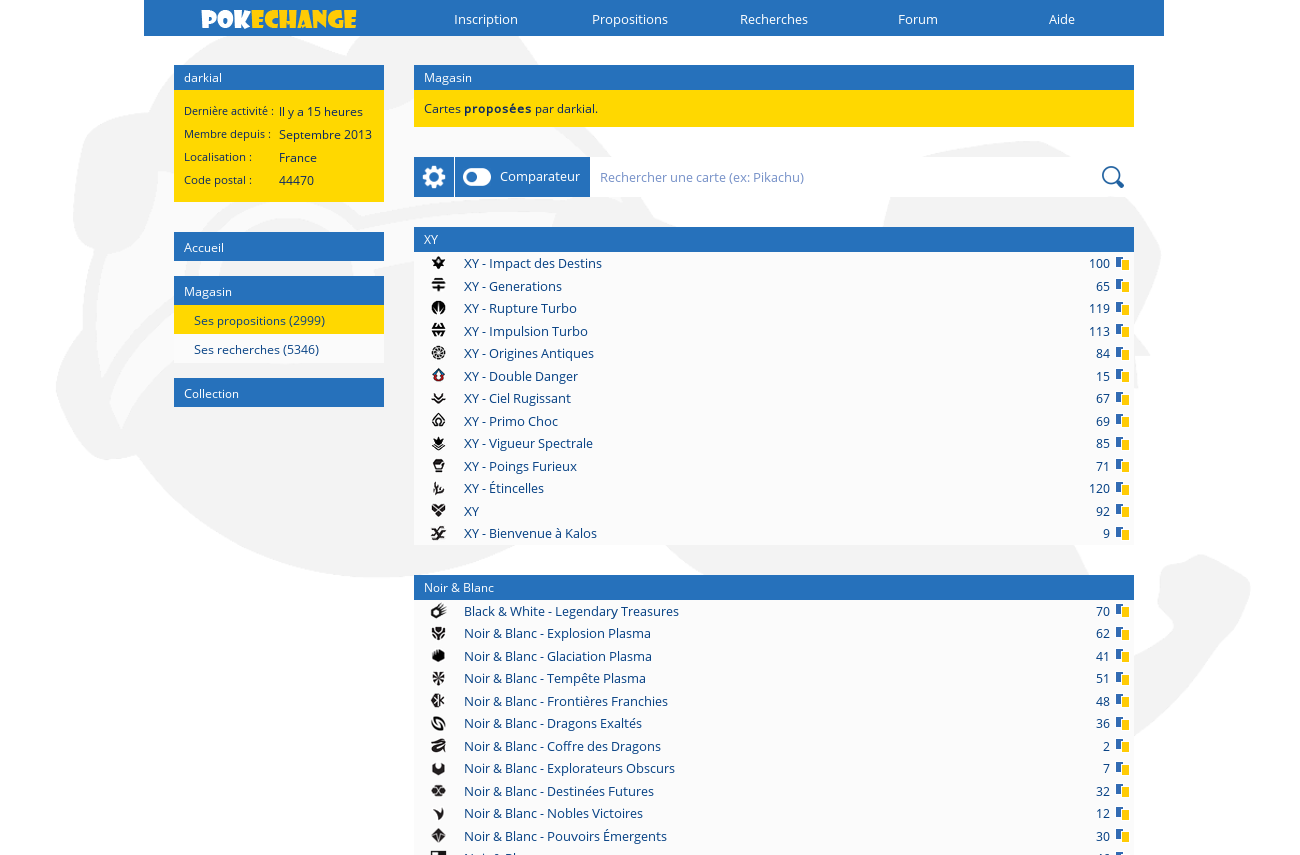Viewport: 1300px width, 855px height.
Task: Click the cards icon on XY - Generations row
Action: coord(1122,286)
